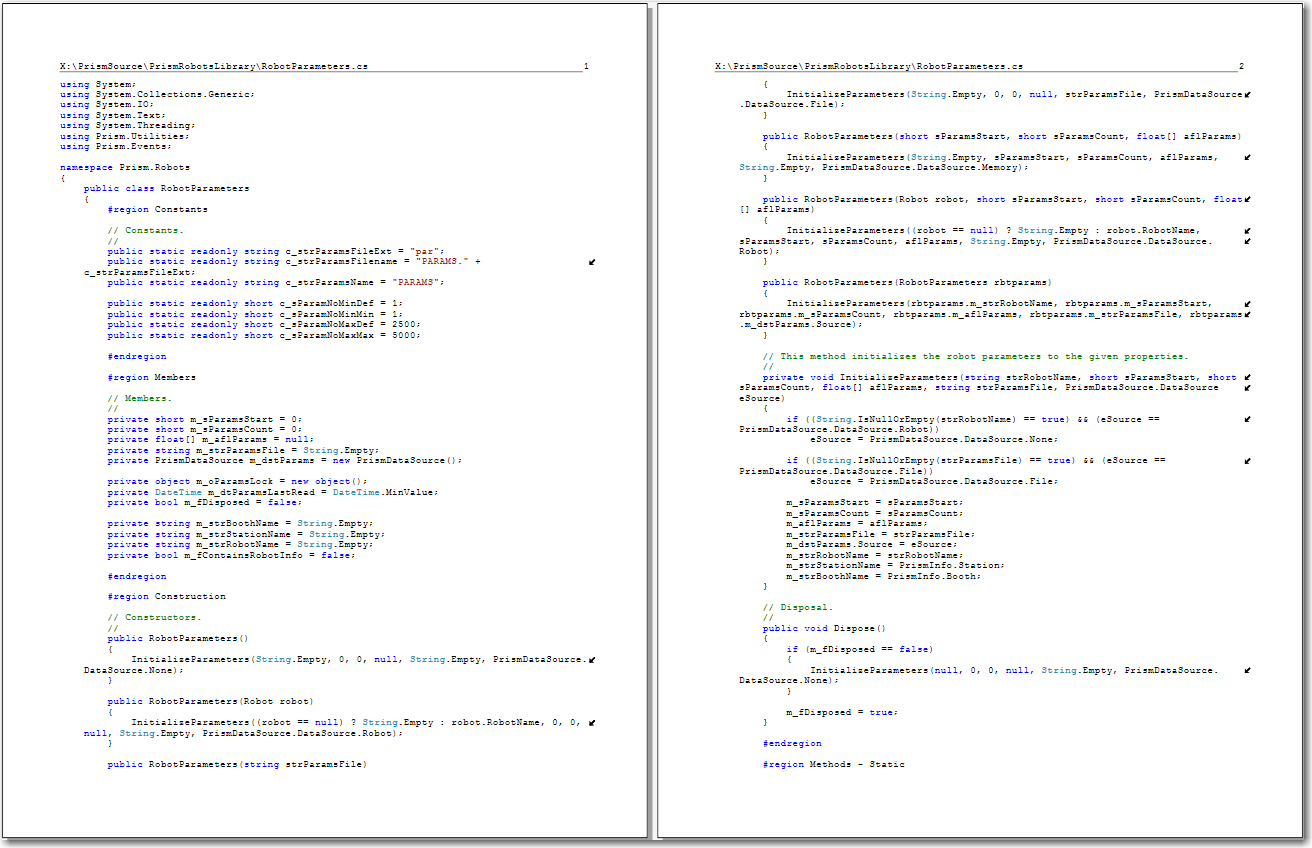Click the 'This method initializes the robot parameters' comment
The width and height of the screenshot is (1312, 848).
click(x=975, y=356)
